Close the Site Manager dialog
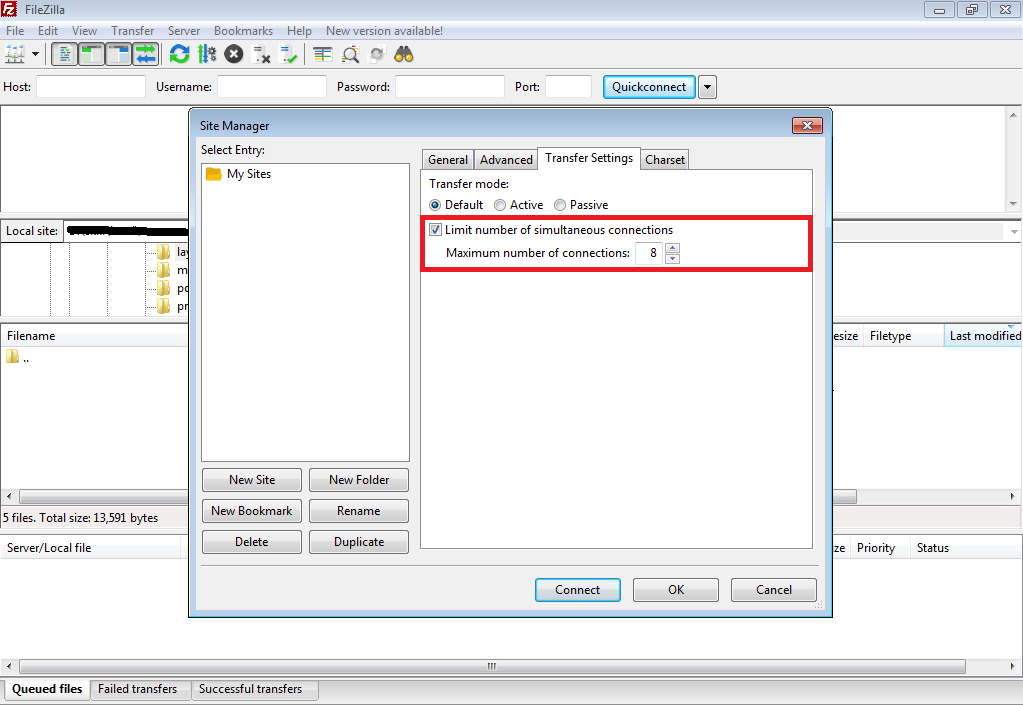 click(807, 125)
